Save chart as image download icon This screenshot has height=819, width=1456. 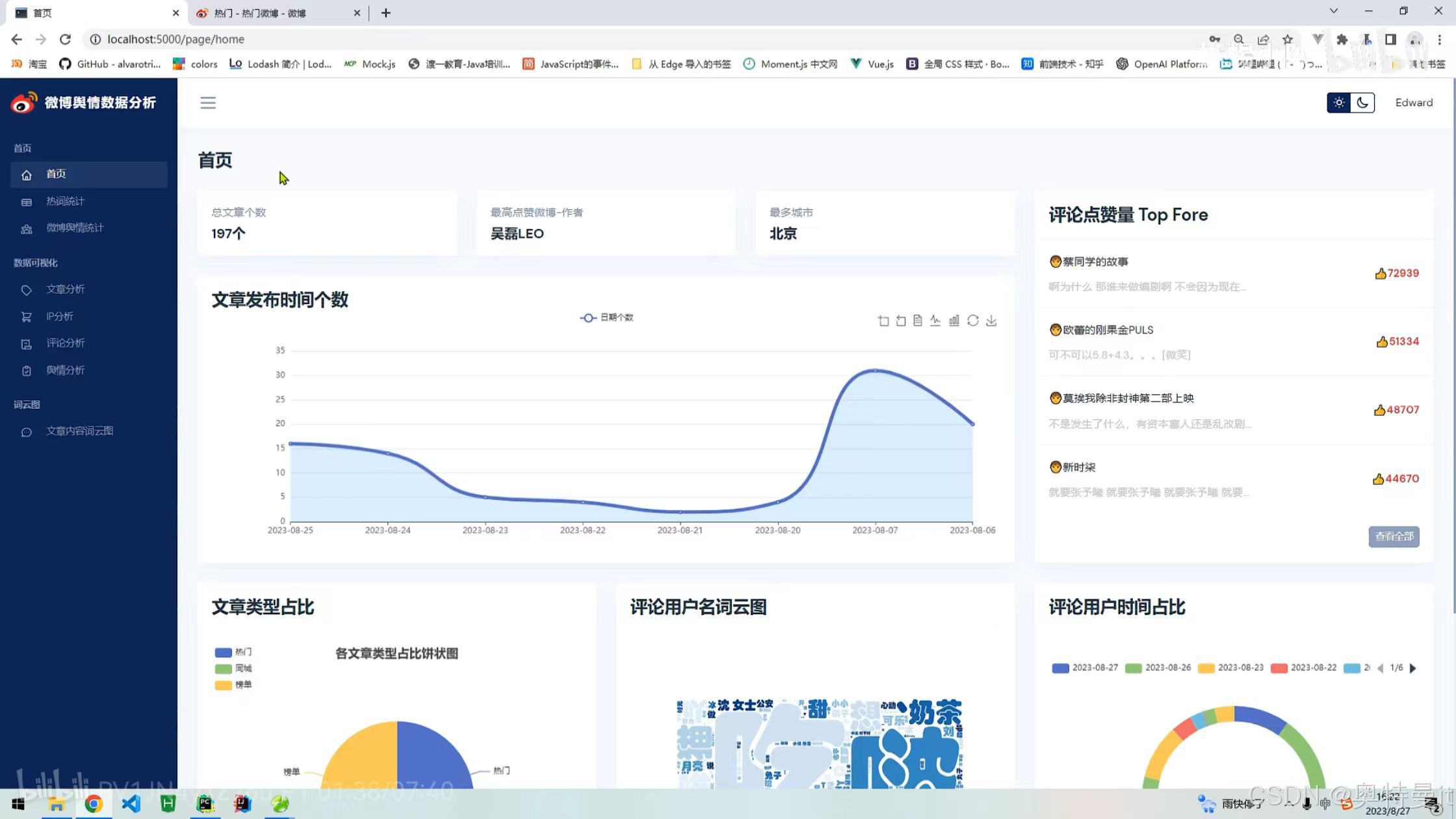(x=991, y=320)
